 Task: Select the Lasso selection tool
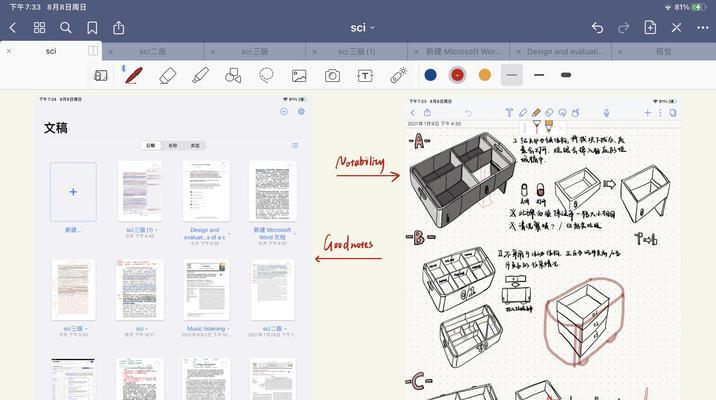[x=266, y=75]
